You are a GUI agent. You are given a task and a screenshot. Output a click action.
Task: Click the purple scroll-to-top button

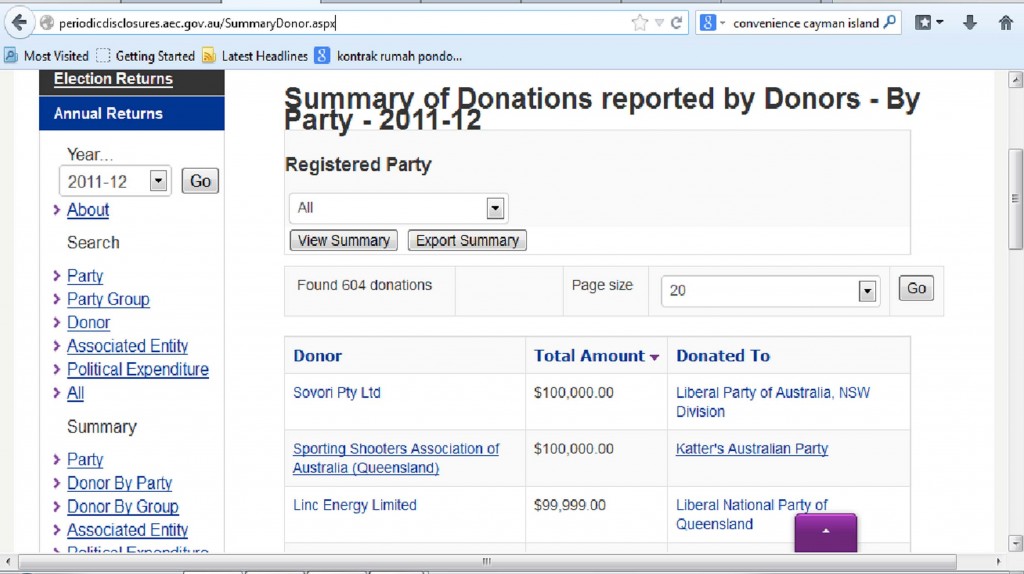825,532
